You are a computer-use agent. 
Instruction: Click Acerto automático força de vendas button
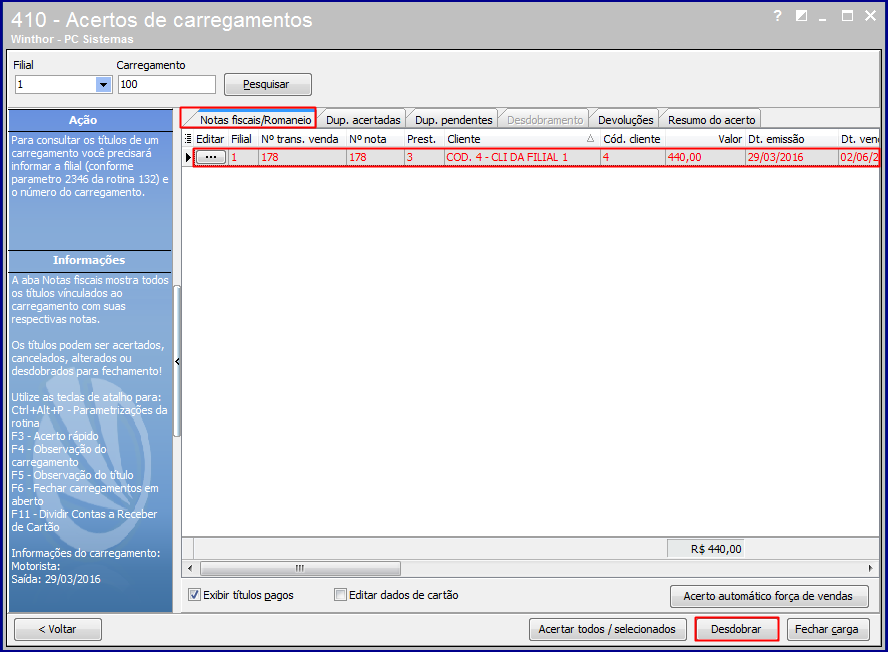point(769,596)
